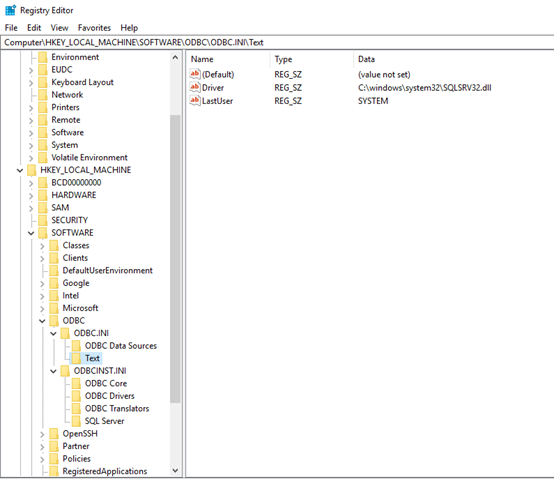Image resolution: width=554 pixels, height=479 pixels.
Task: Click the Keyboard Layout folder icon
Action: (x=43, y=82)
